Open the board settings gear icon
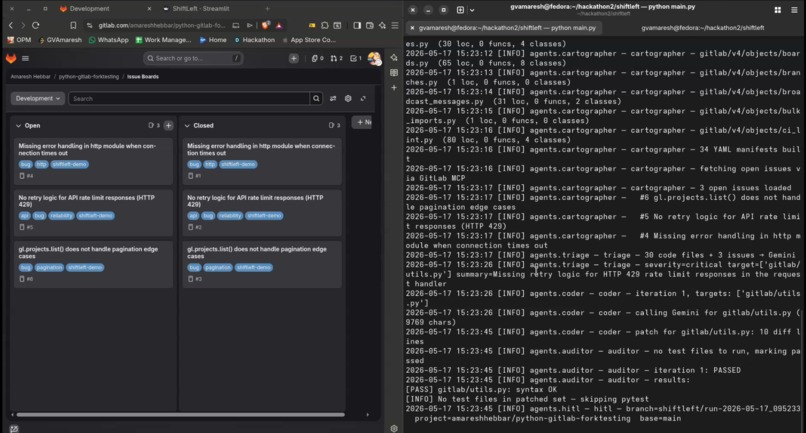 pos(348,99)
